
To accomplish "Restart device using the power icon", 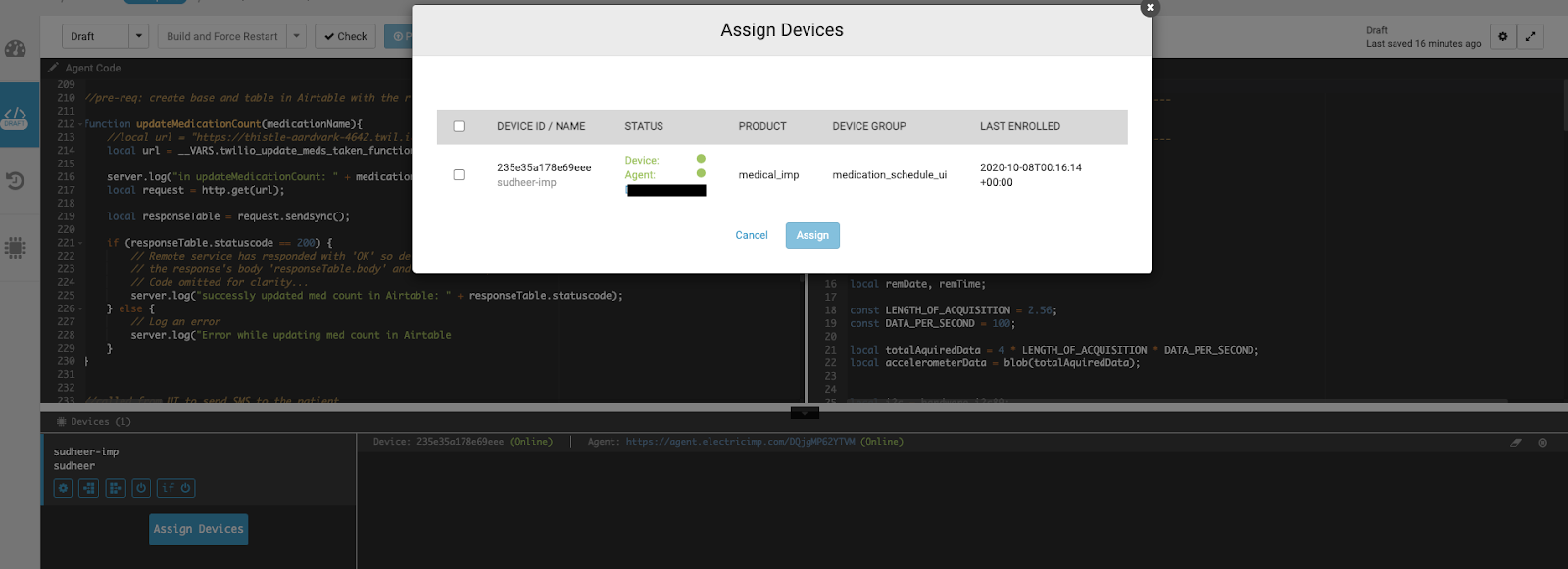I will point(141,488).
